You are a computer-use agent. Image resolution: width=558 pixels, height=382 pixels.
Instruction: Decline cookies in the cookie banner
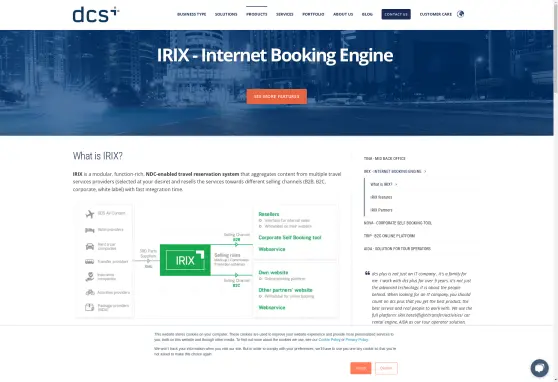tap(386, 368)
